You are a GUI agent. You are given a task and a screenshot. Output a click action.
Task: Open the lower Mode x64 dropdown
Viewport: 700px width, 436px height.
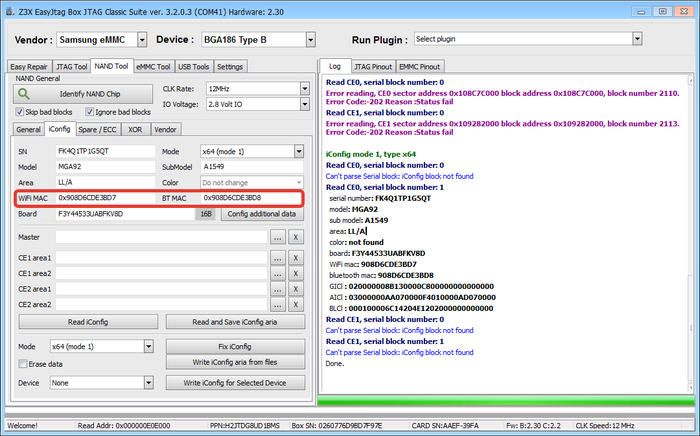[148, 346]
